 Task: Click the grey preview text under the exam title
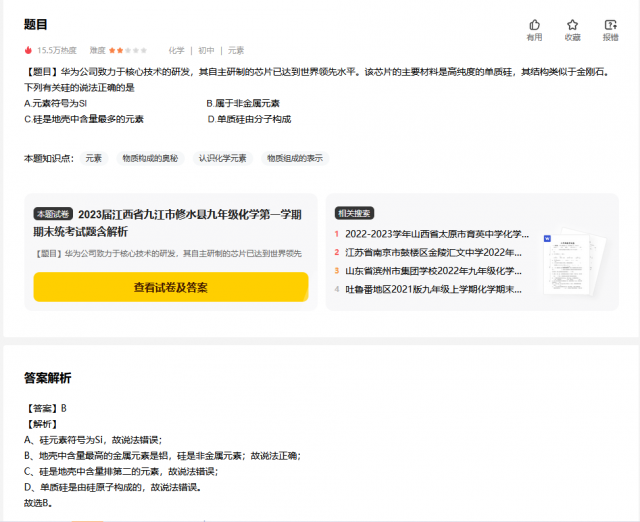pos(168,254)
